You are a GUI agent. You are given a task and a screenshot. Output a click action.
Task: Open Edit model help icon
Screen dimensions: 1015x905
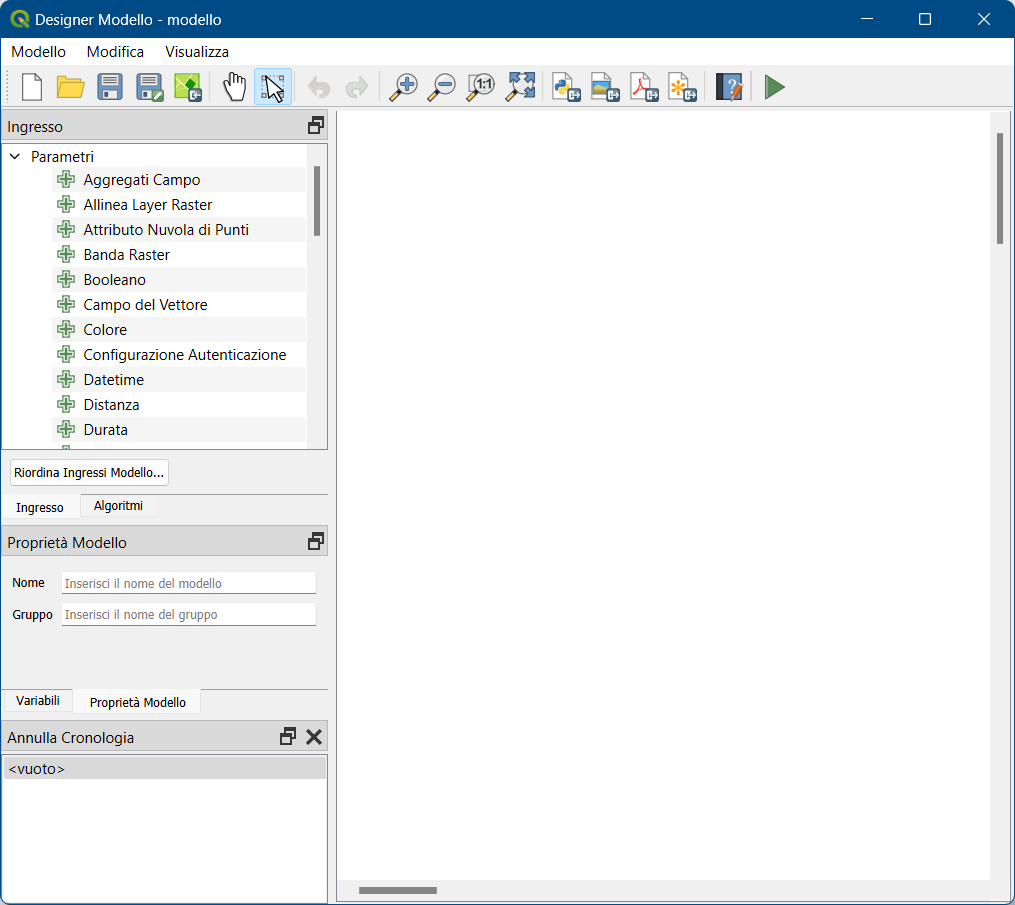(729, 87)
